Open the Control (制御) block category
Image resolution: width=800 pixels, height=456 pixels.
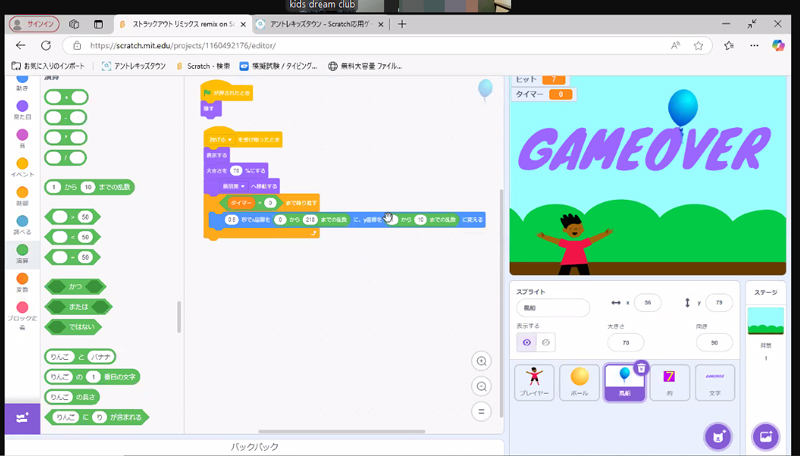(x=22, y=196)
